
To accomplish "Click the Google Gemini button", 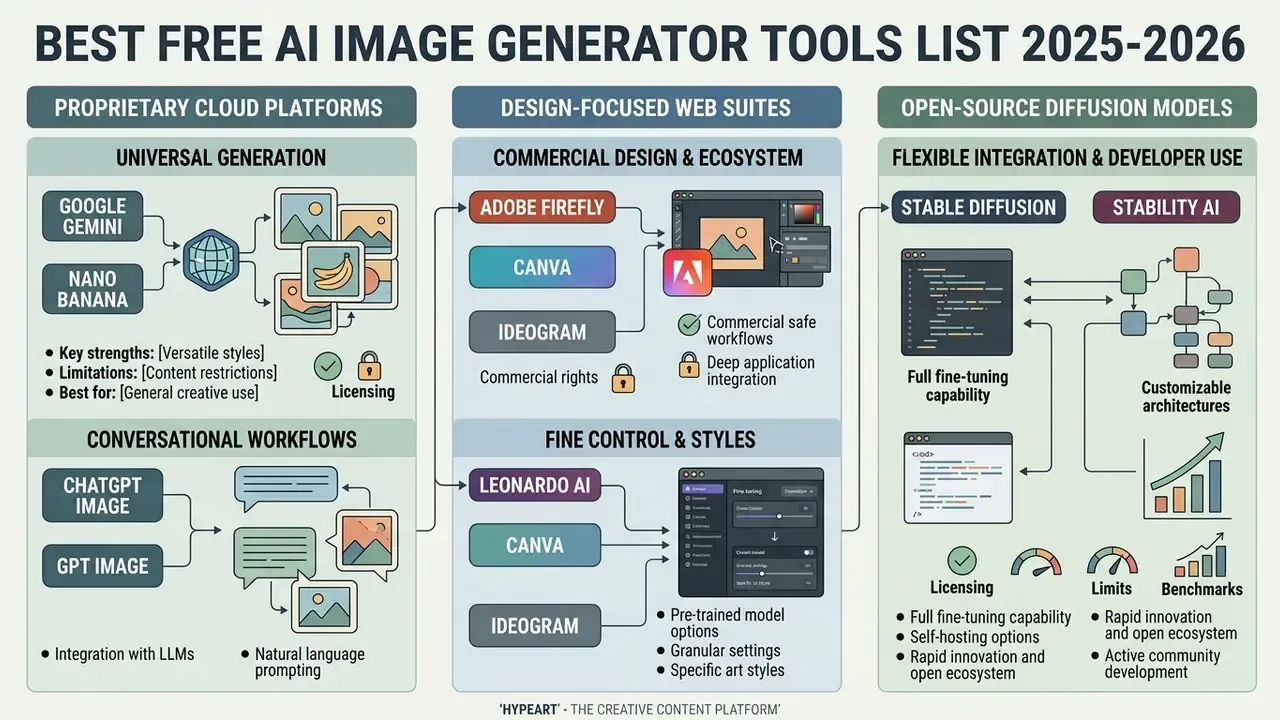I will (93, 216).
